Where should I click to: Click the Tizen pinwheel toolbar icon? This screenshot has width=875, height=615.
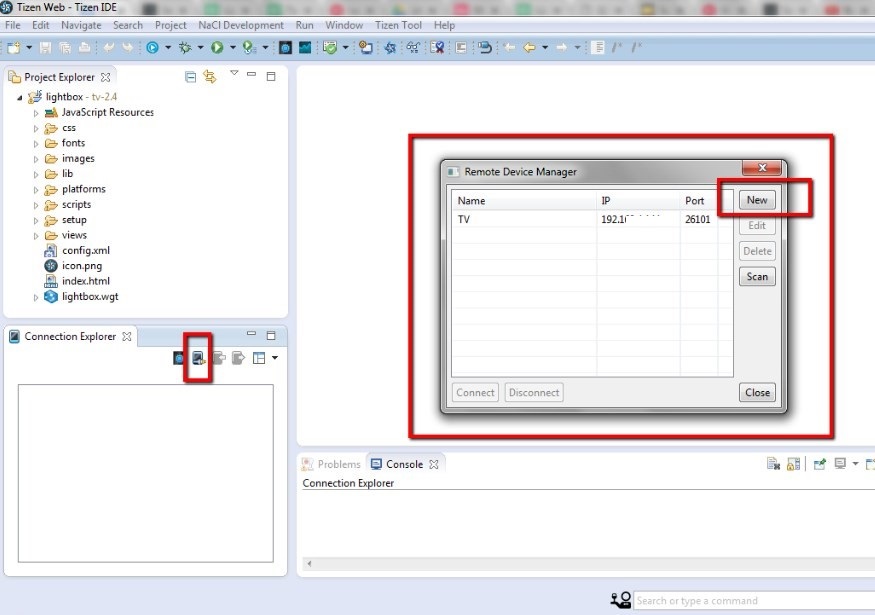pos(390,47)
